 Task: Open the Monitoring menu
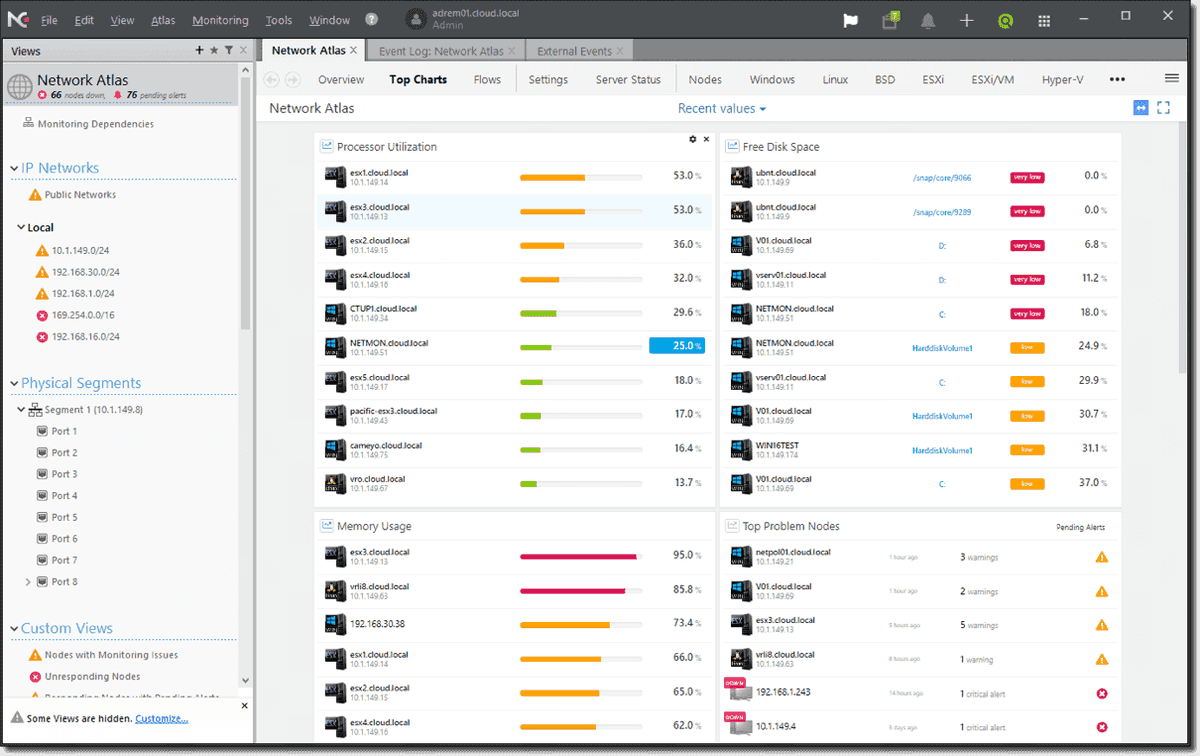[220, 20]
